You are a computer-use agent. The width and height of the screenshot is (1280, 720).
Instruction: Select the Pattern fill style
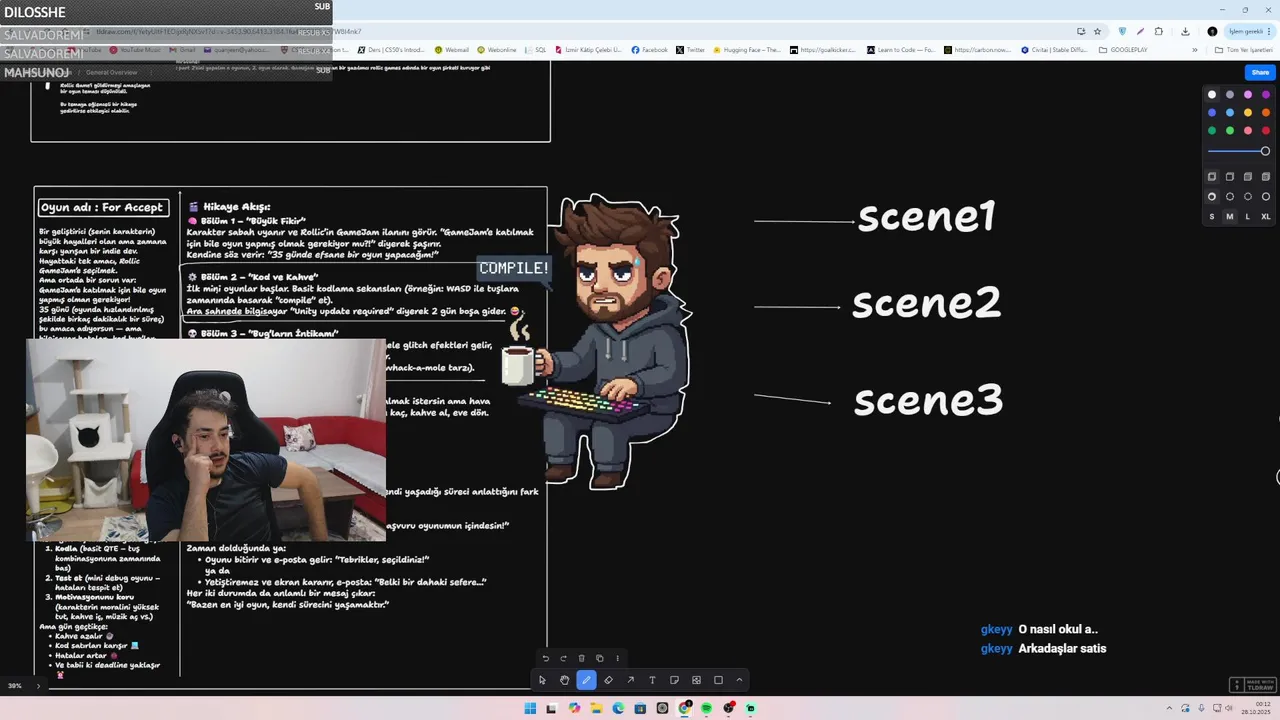[1266, 177]
